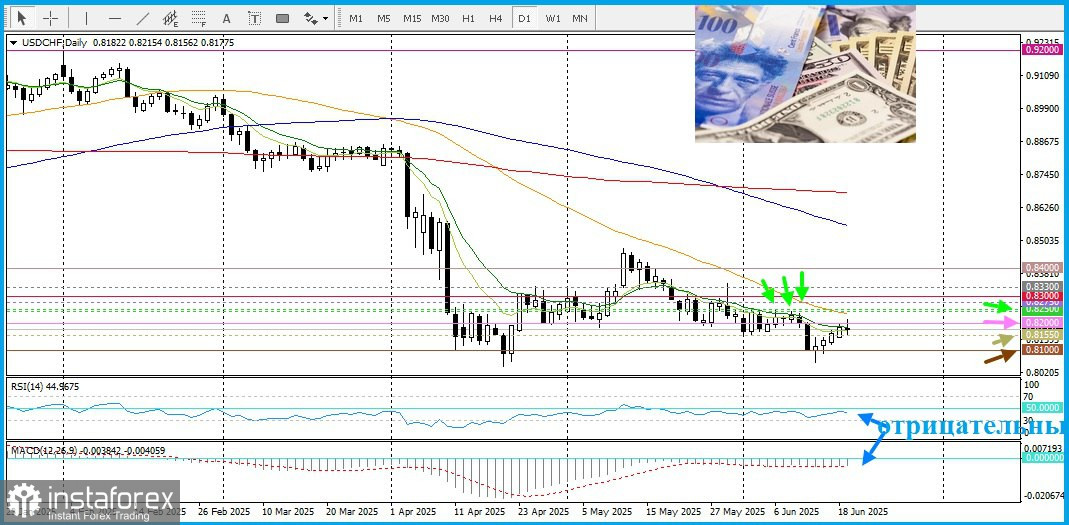Switch to M30 timeframe

pos(440,18)
